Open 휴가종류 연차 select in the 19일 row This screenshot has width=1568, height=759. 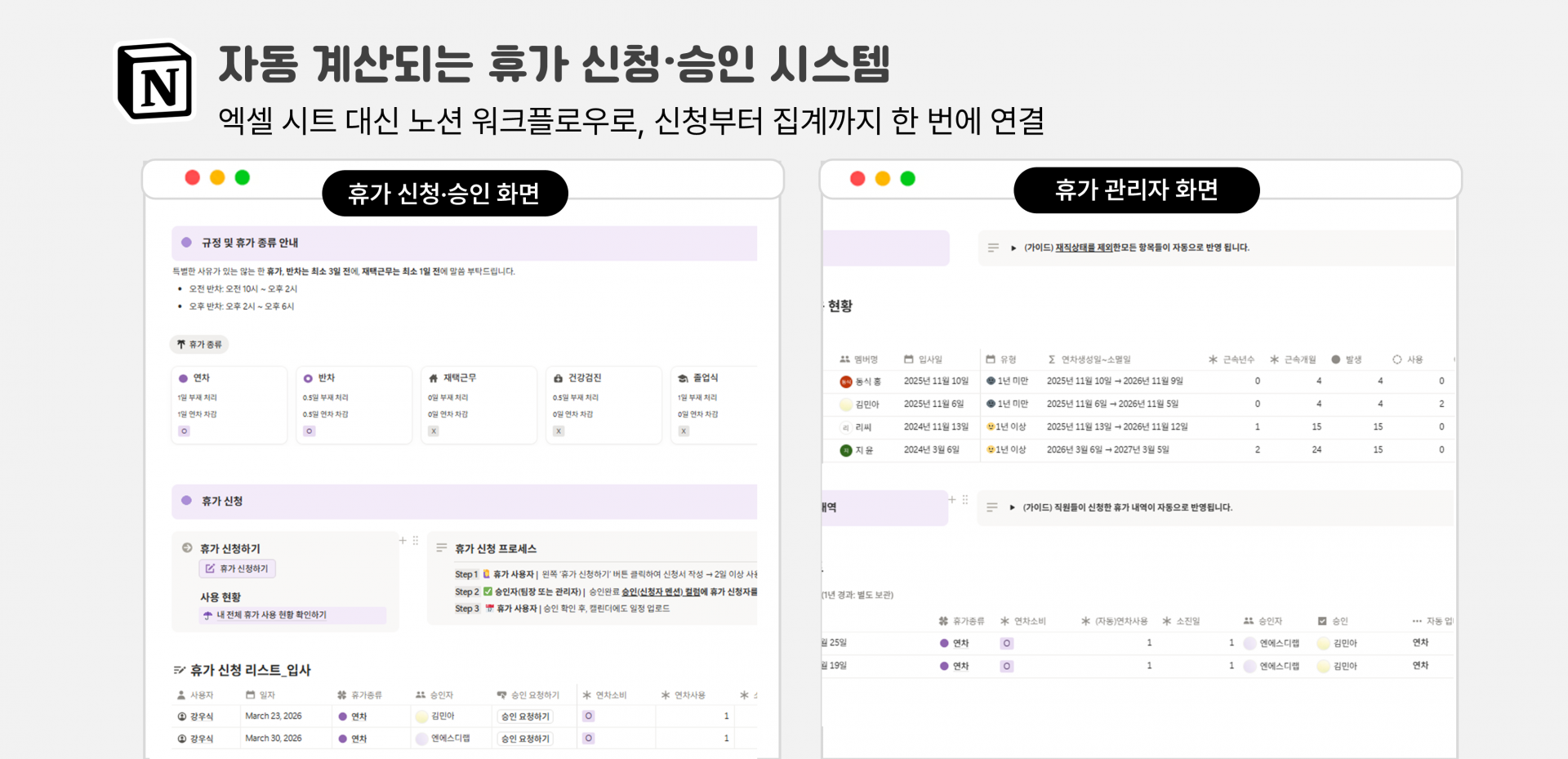955,667
